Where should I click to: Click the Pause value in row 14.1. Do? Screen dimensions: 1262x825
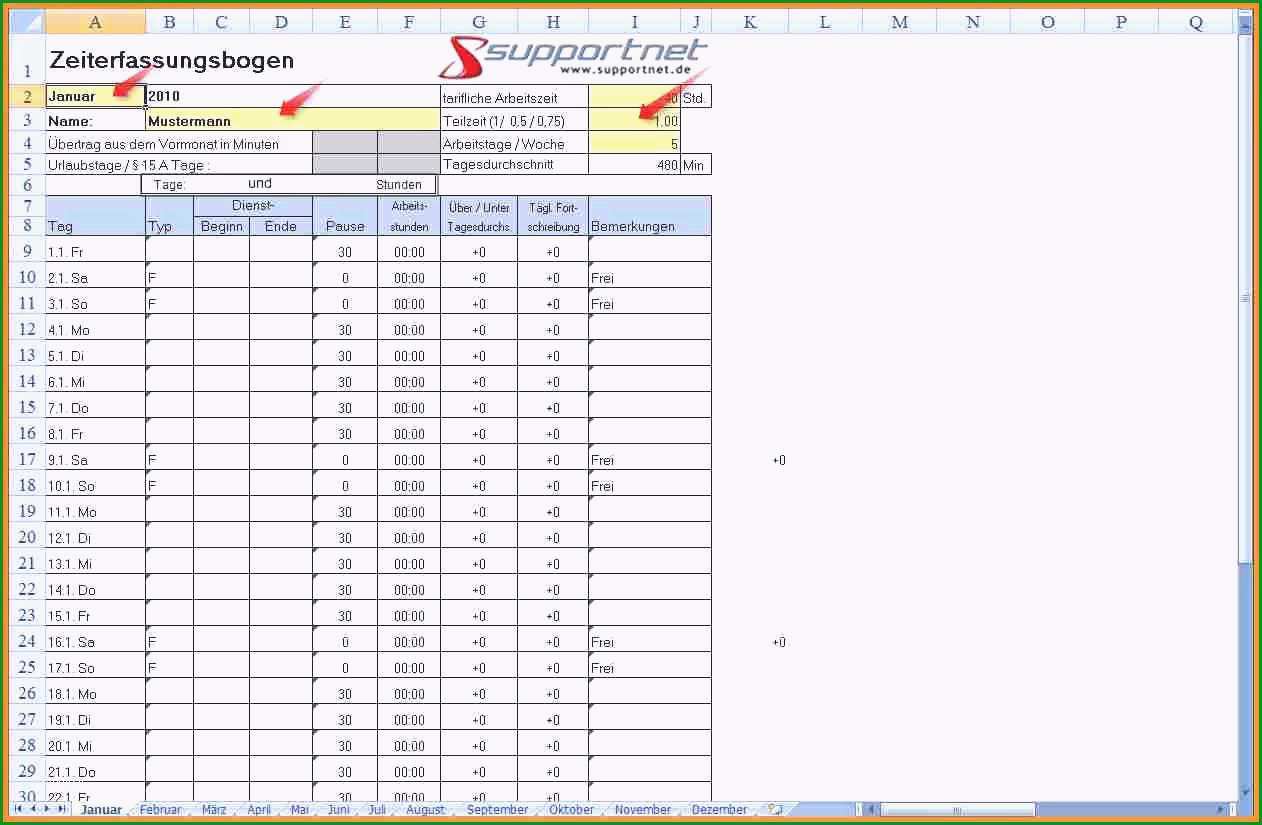(345, 589)
